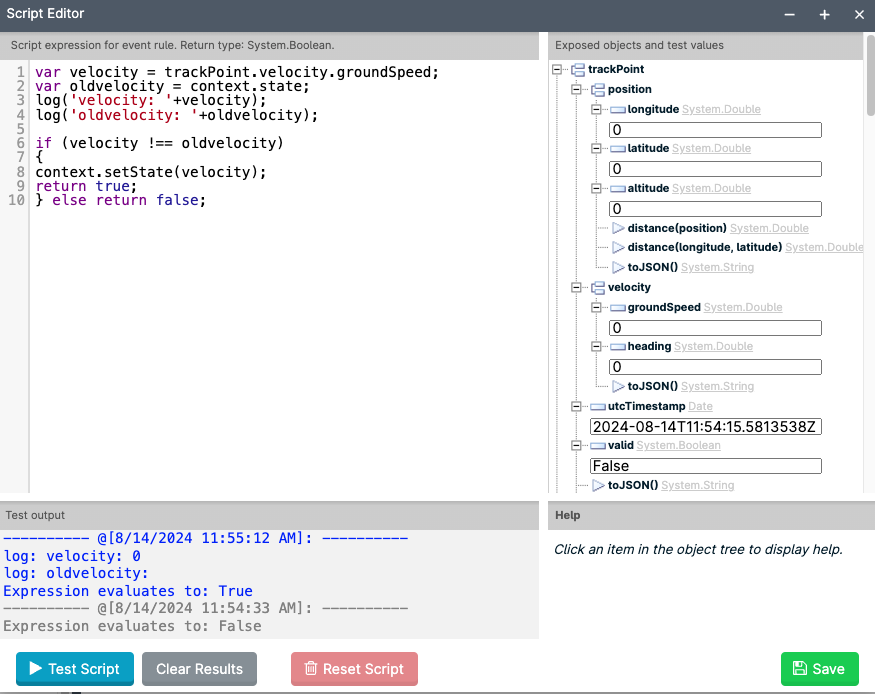The image size is (875, 694).
Task: Click the Reset Script button
Action: 354,668
